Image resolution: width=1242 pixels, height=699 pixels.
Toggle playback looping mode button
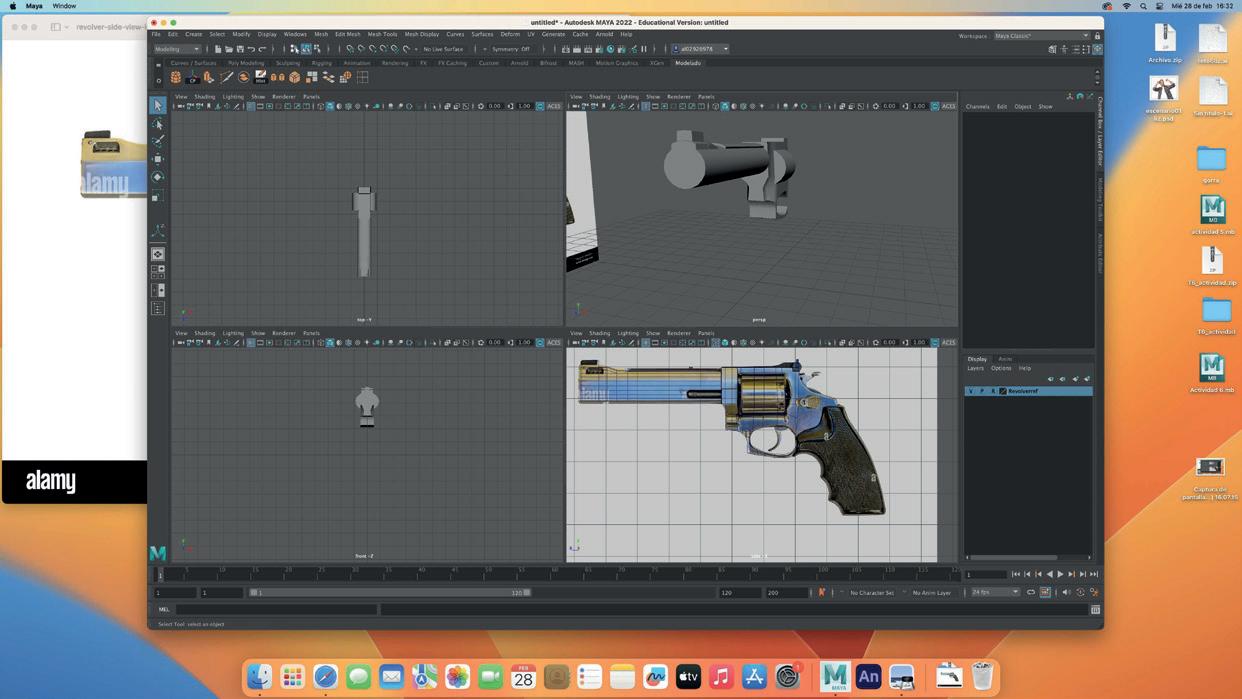coord(1031,592)
